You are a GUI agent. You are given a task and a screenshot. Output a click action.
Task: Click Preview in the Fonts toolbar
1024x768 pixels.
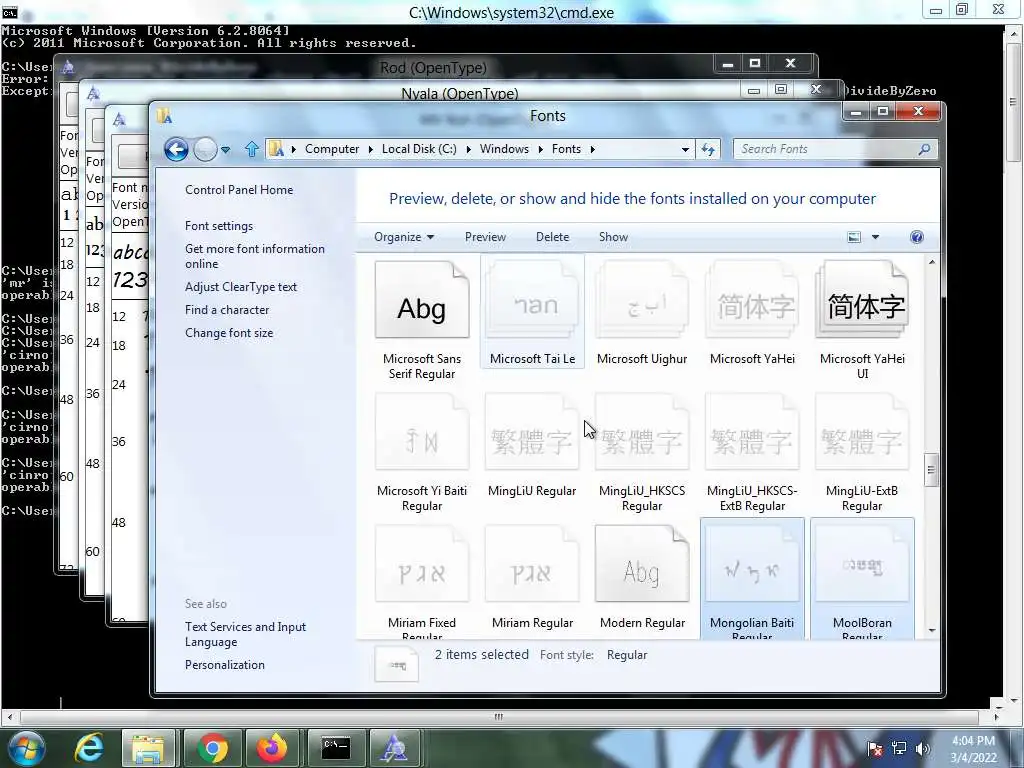click(x=485, y=237)
